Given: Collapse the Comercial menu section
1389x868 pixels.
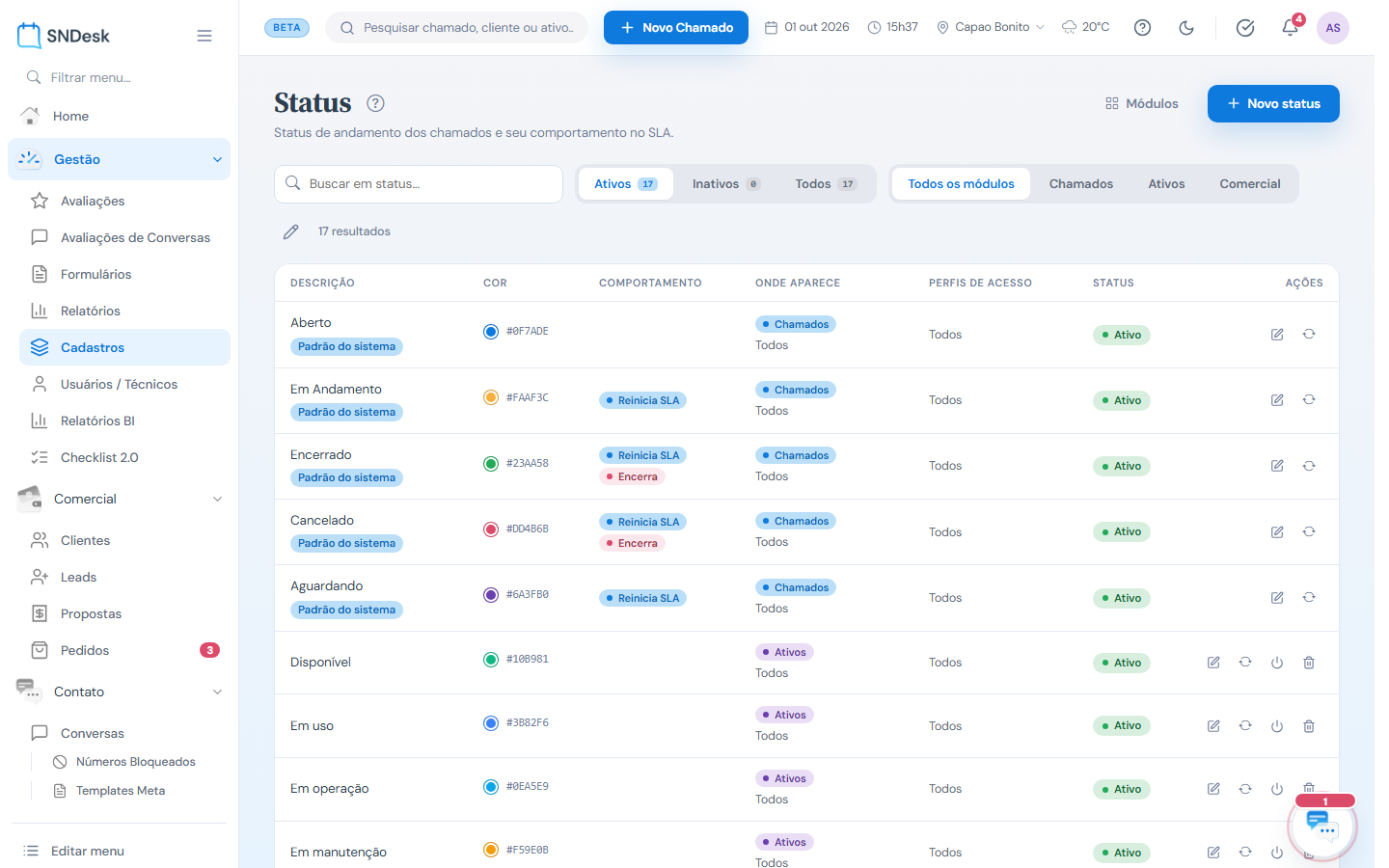Looking at the screenshot, I should [120, 499].
